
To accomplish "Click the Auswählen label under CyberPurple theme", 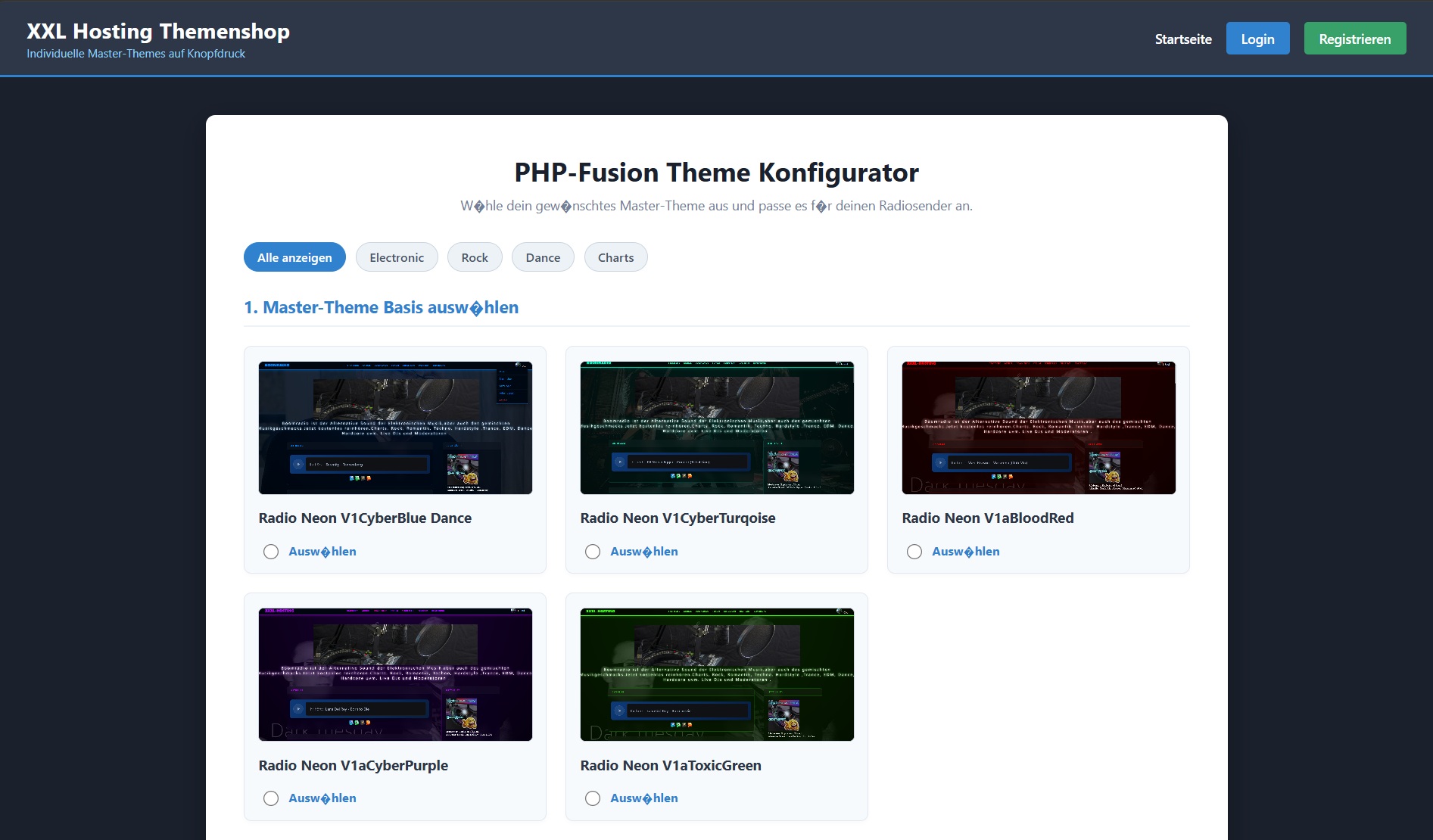I will [x=322, y=798].
